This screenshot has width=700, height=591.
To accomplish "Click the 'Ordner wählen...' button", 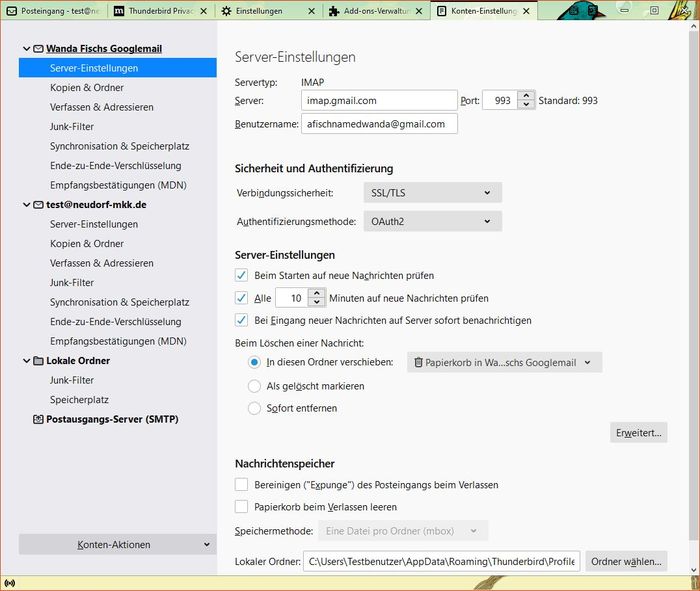I will click(x=626, y=561).
